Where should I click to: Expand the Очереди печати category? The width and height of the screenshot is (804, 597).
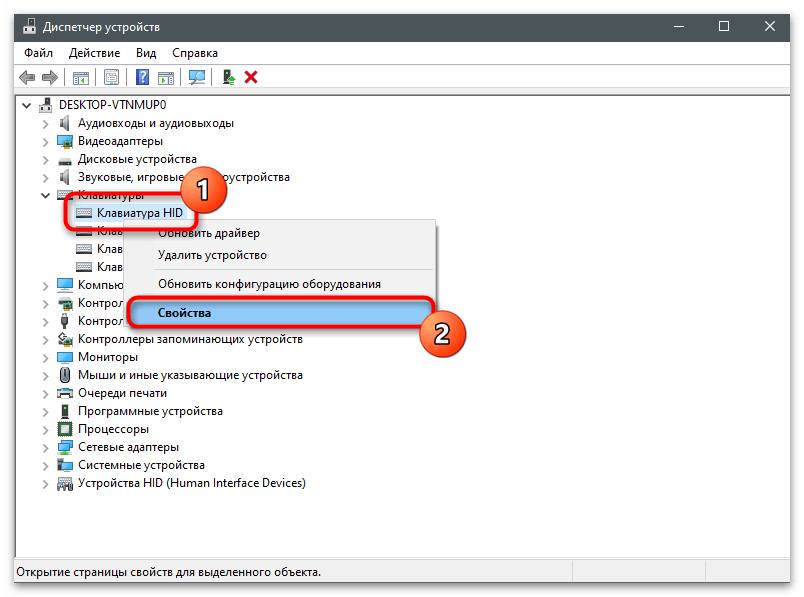[46, 394]
